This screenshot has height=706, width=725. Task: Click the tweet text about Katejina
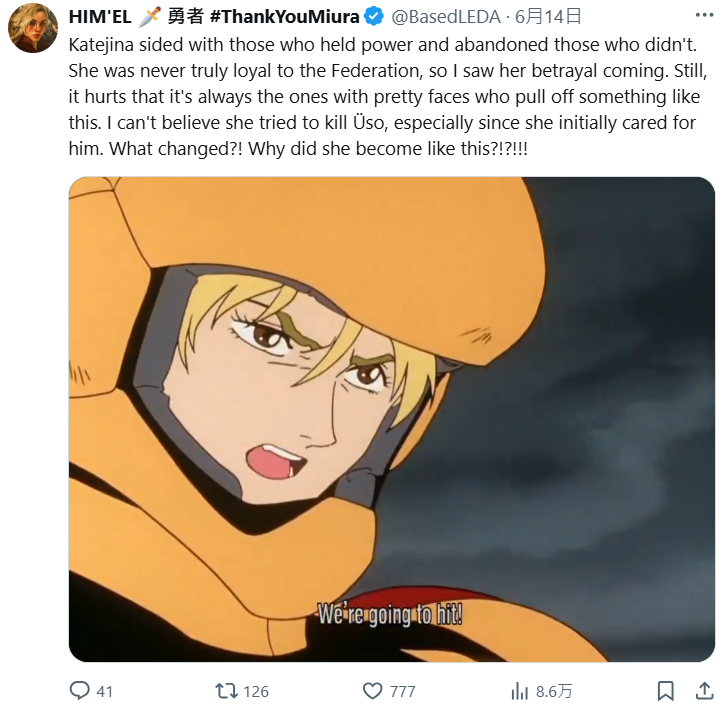click(387, 97)
